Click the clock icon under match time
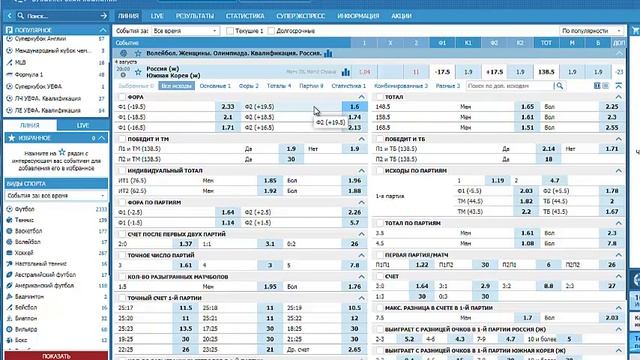 [123, 75]
